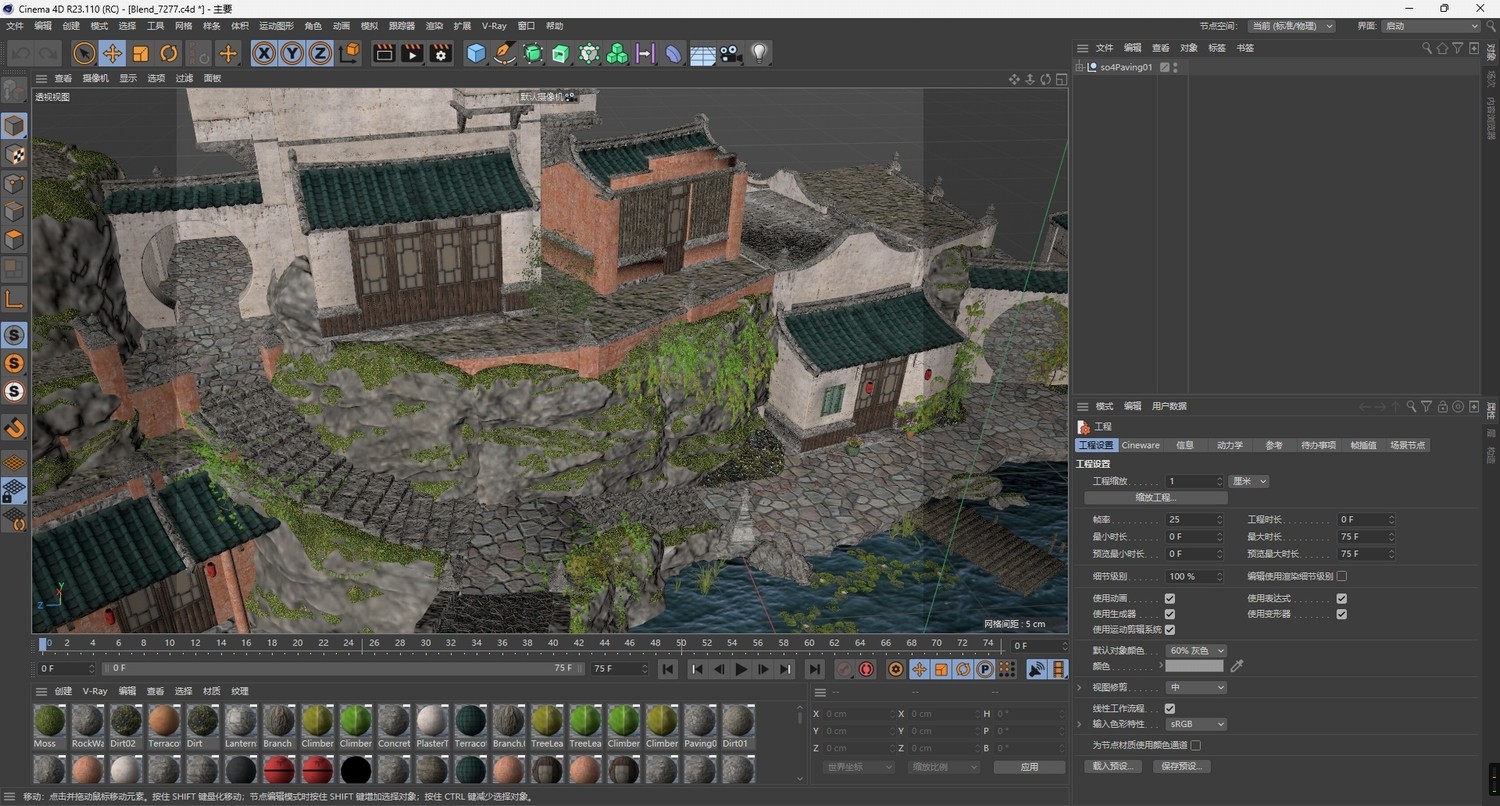Render to Picture Viewer
Image resolution: width=1500 pixels, height=806 pixels.
(413, 53)
